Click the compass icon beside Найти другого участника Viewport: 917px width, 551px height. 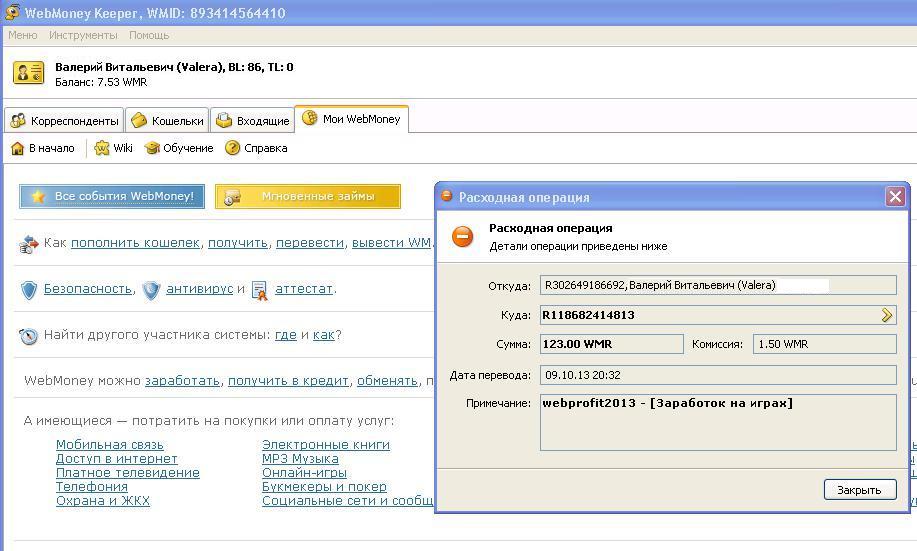click(x=28, y=336)
